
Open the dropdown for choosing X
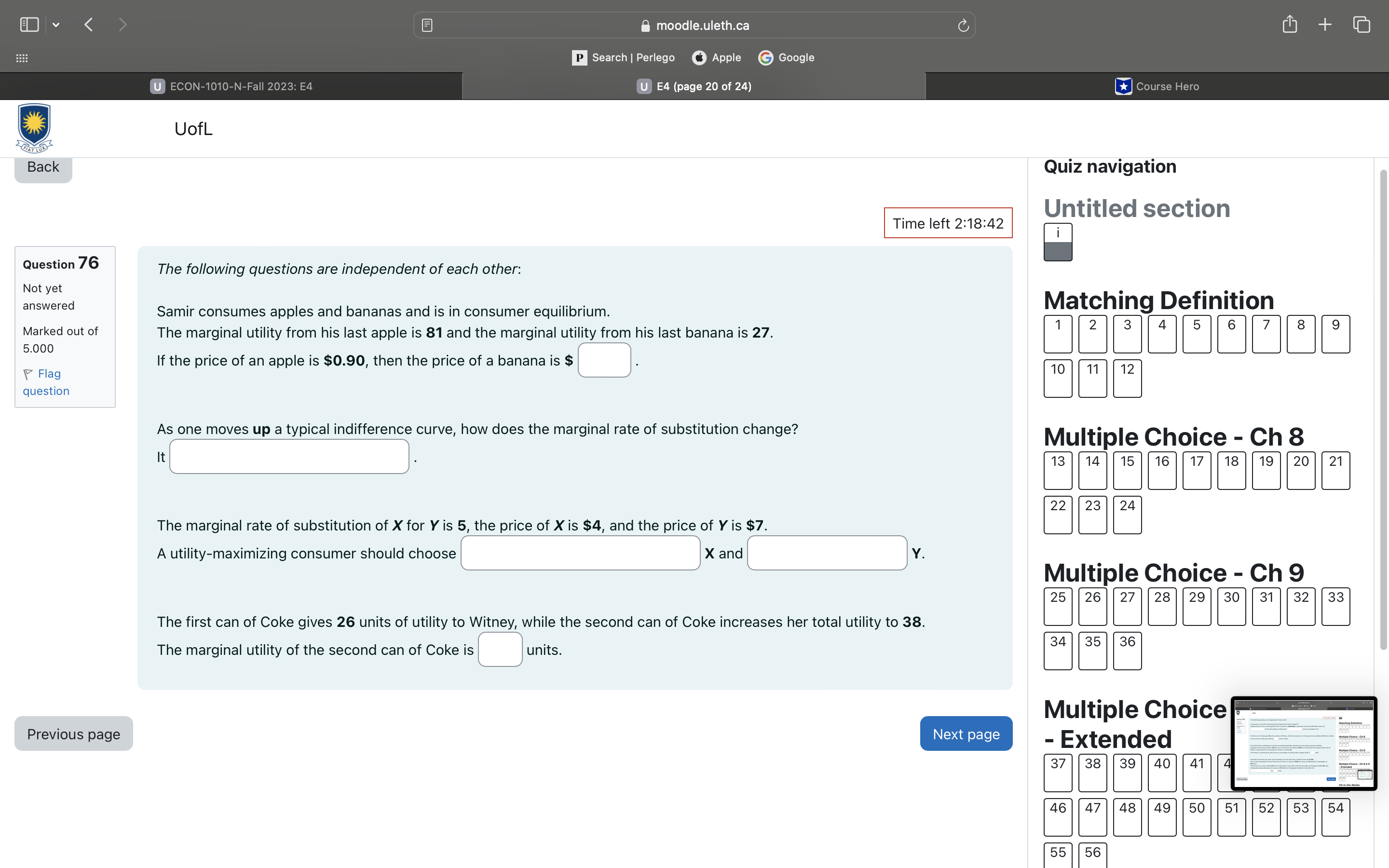point(580,553)
